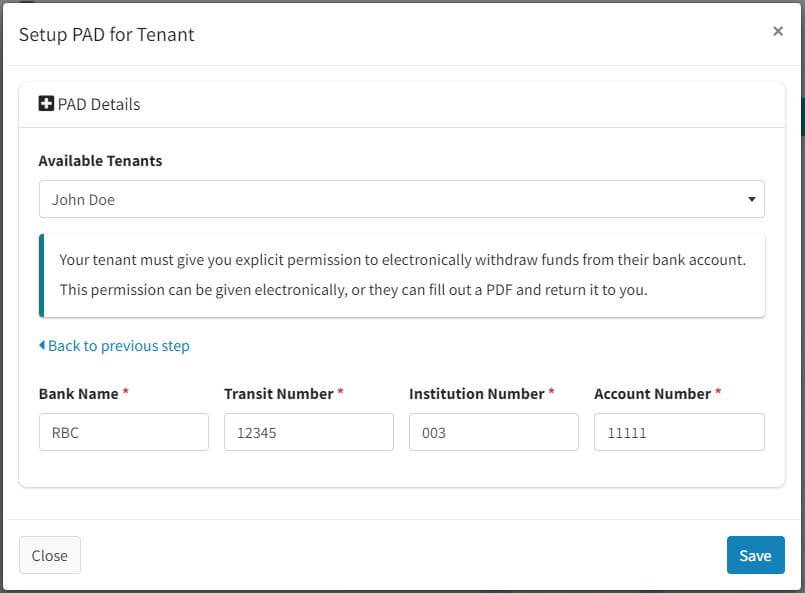This screenshot has width=805, height=593.
Task: Click the Close button at bottom left
Action: pos(50,555)
